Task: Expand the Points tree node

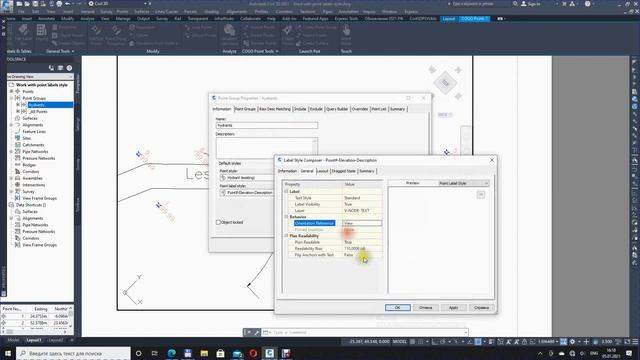Action: (x=11, y=91)
